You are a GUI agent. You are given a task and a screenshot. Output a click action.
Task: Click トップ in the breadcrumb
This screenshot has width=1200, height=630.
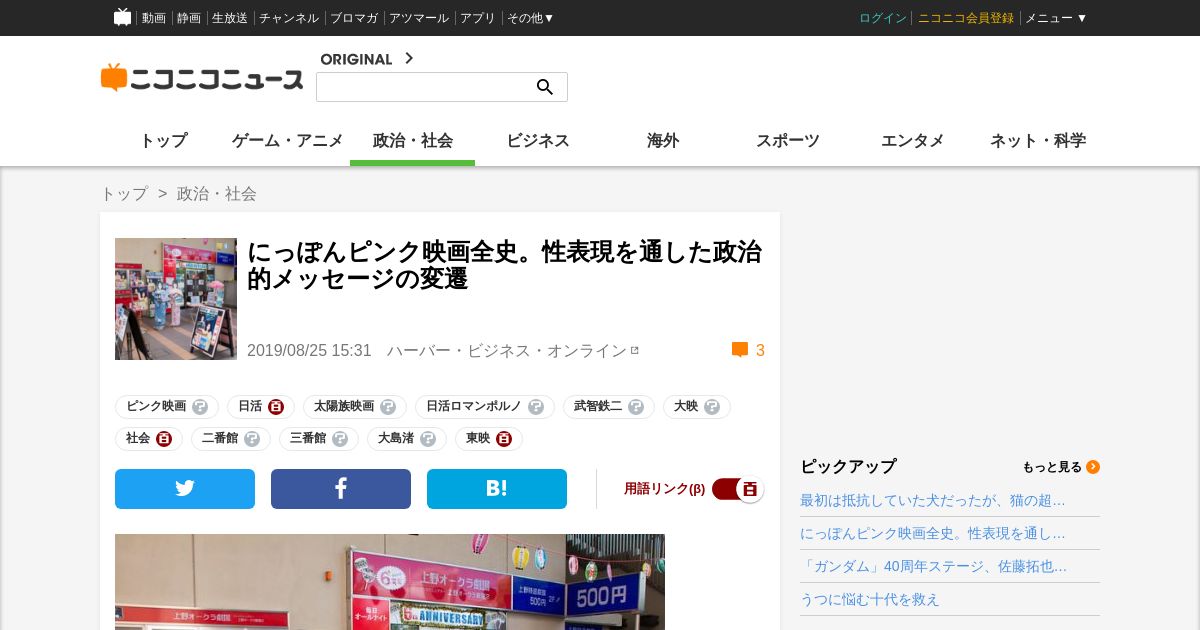point(124,194)
